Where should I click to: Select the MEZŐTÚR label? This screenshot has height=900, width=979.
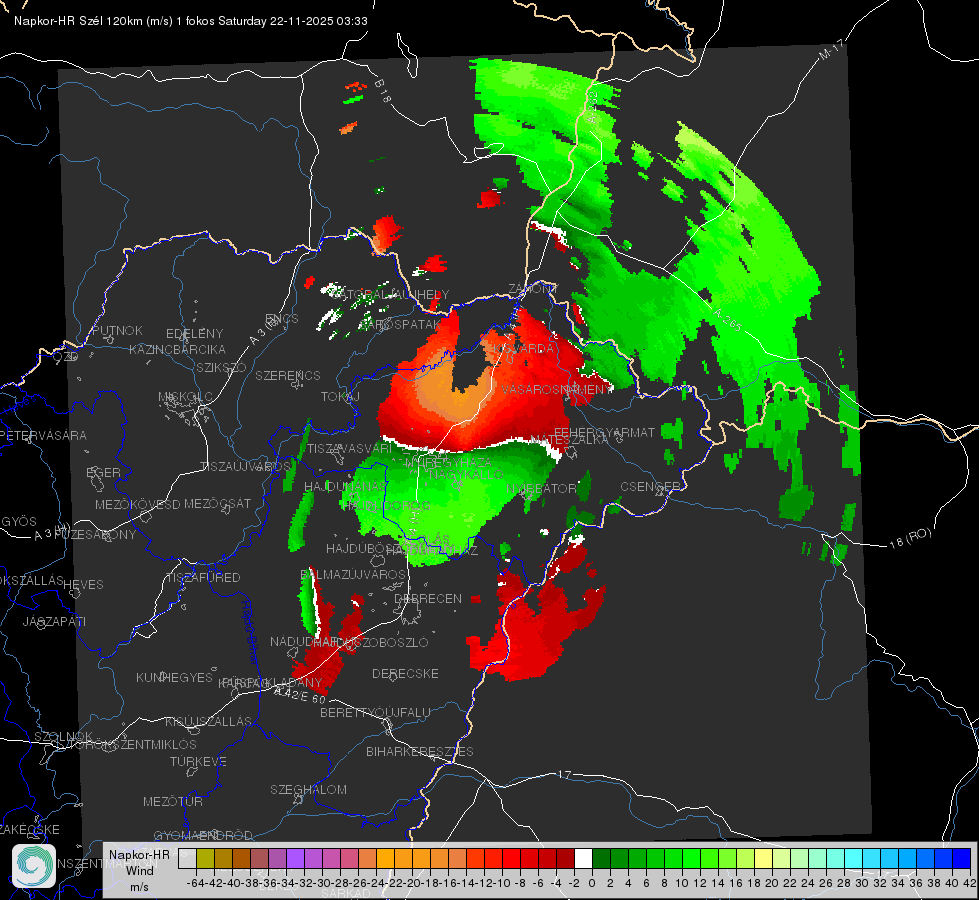pyautogui.click(x=173, y=801)
